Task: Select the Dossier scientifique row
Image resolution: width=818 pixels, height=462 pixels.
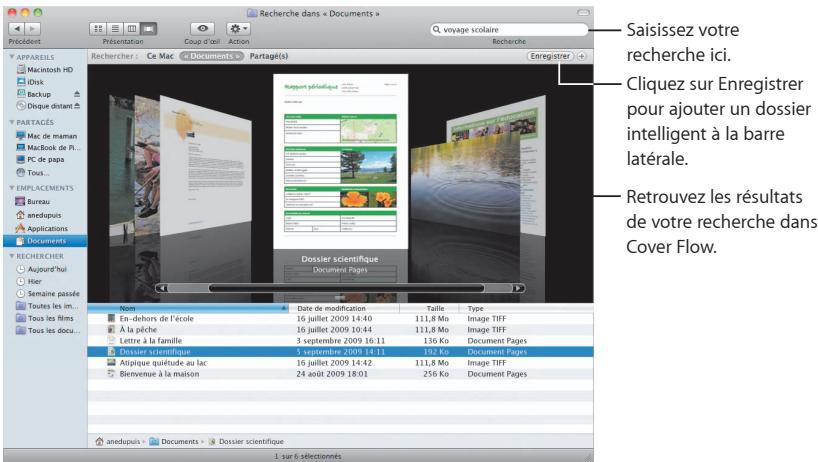Action: 340,351
